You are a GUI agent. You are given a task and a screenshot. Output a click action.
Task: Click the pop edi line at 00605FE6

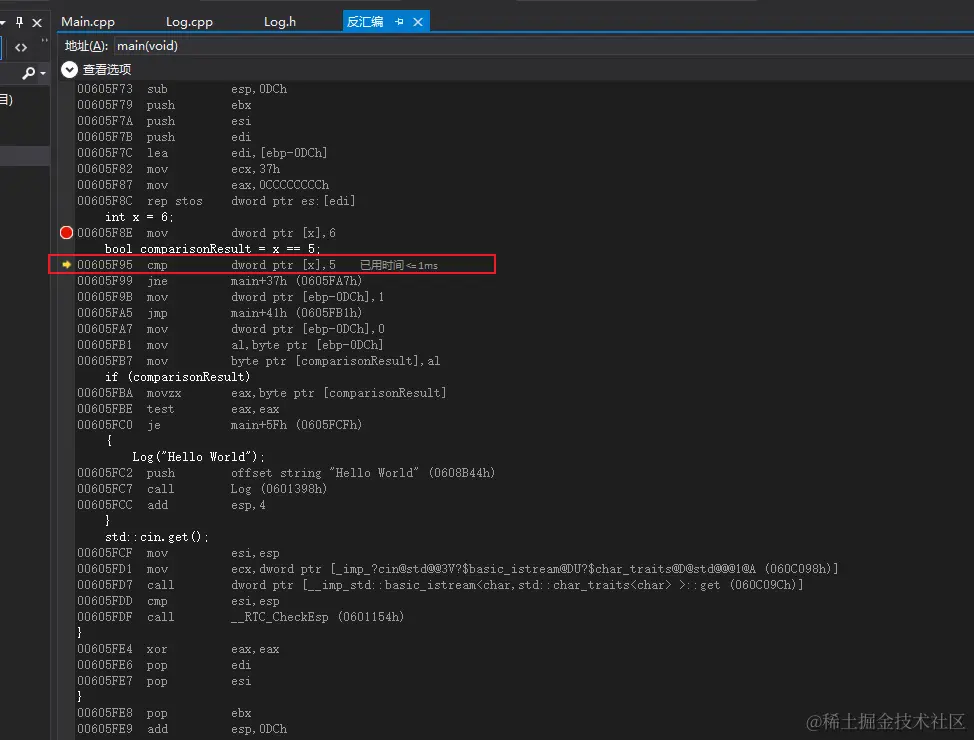(x=164, y=665)
